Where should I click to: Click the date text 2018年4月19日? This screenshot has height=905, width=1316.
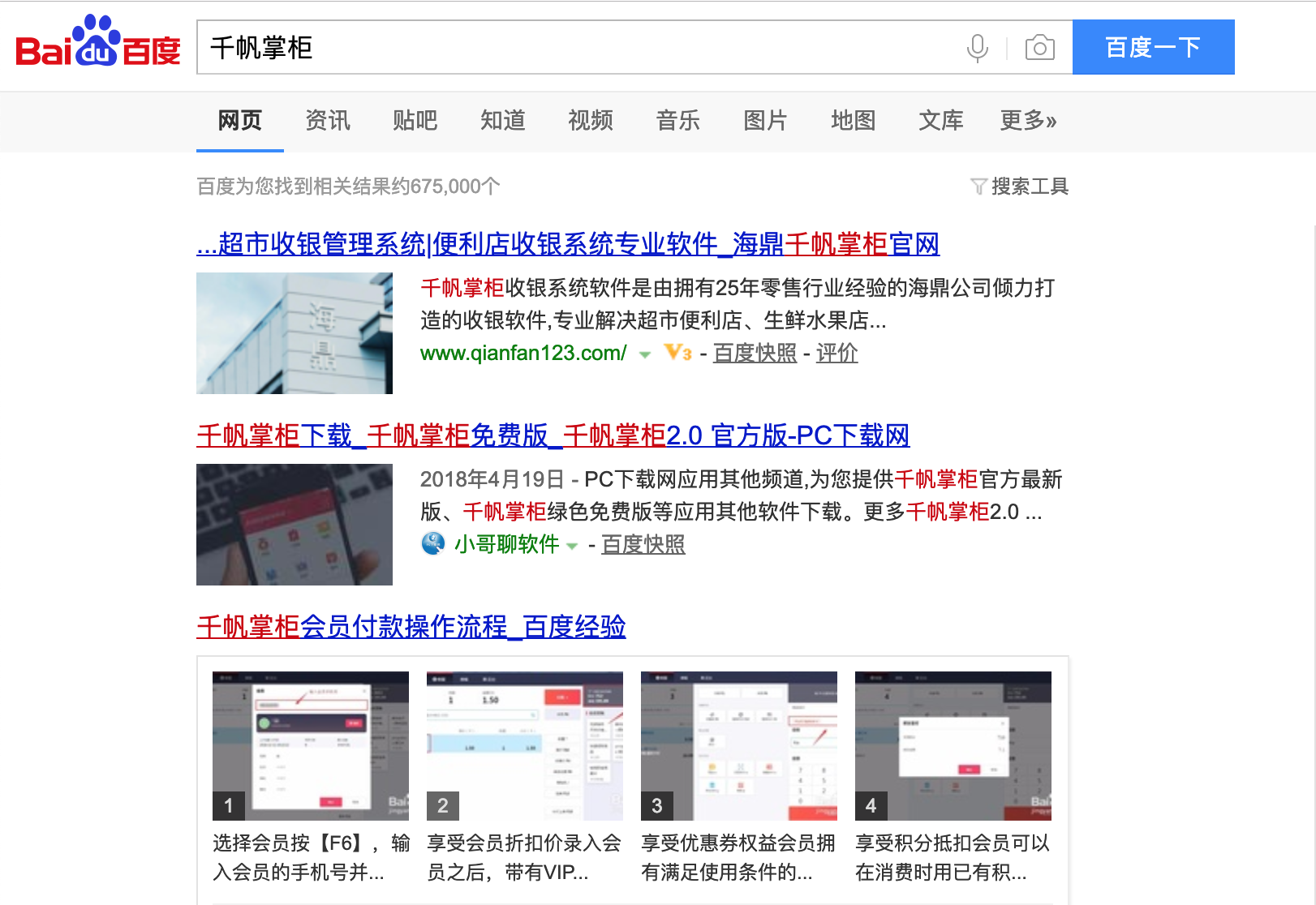click(492, 479)
